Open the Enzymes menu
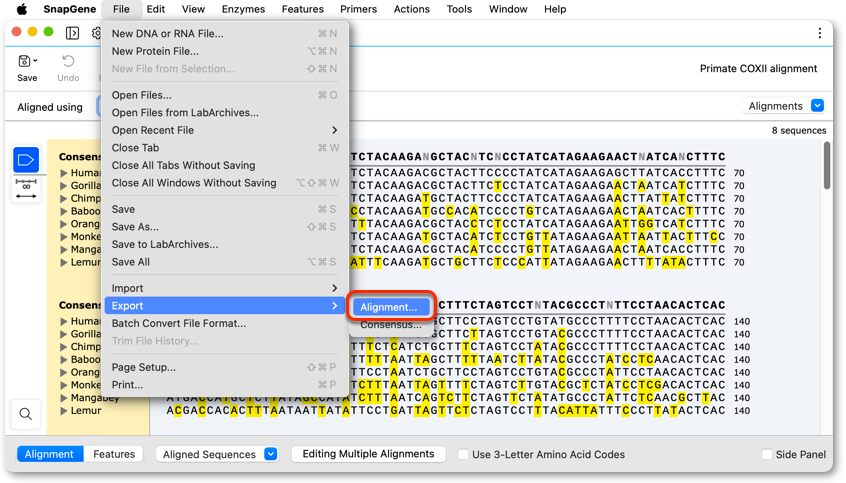 243,9
